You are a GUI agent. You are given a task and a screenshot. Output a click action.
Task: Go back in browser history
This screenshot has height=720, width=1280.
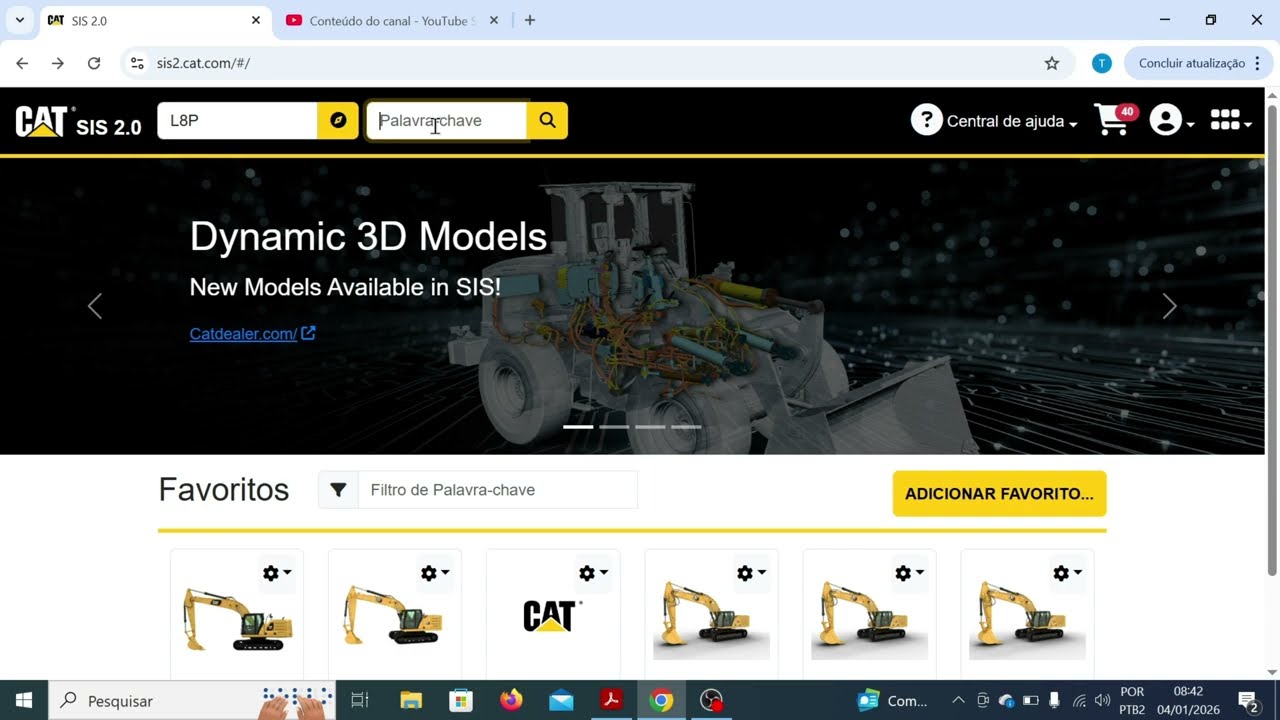pos(22,63)
